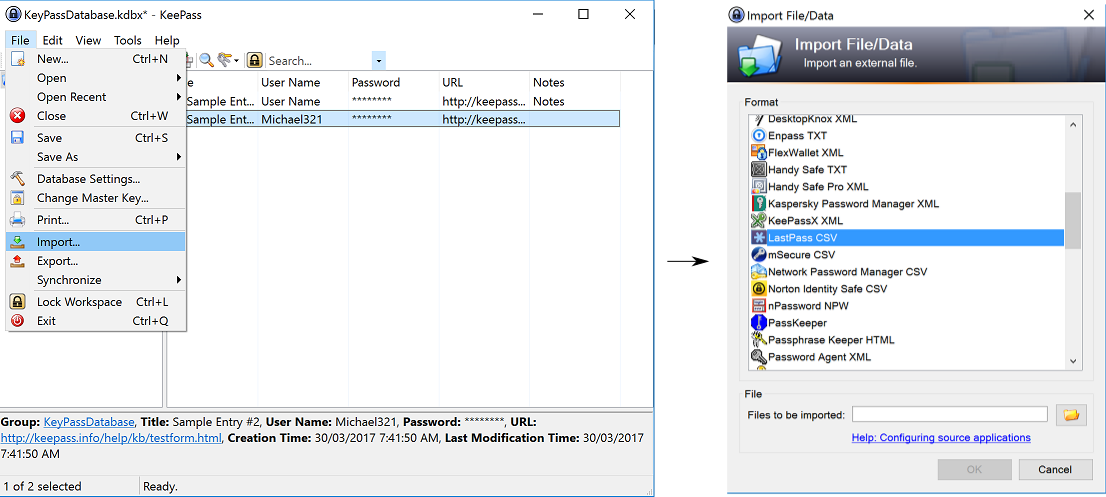Click the format list scroll up arrow
The width and height of the screenshot is (1106, 497).
1073,125
